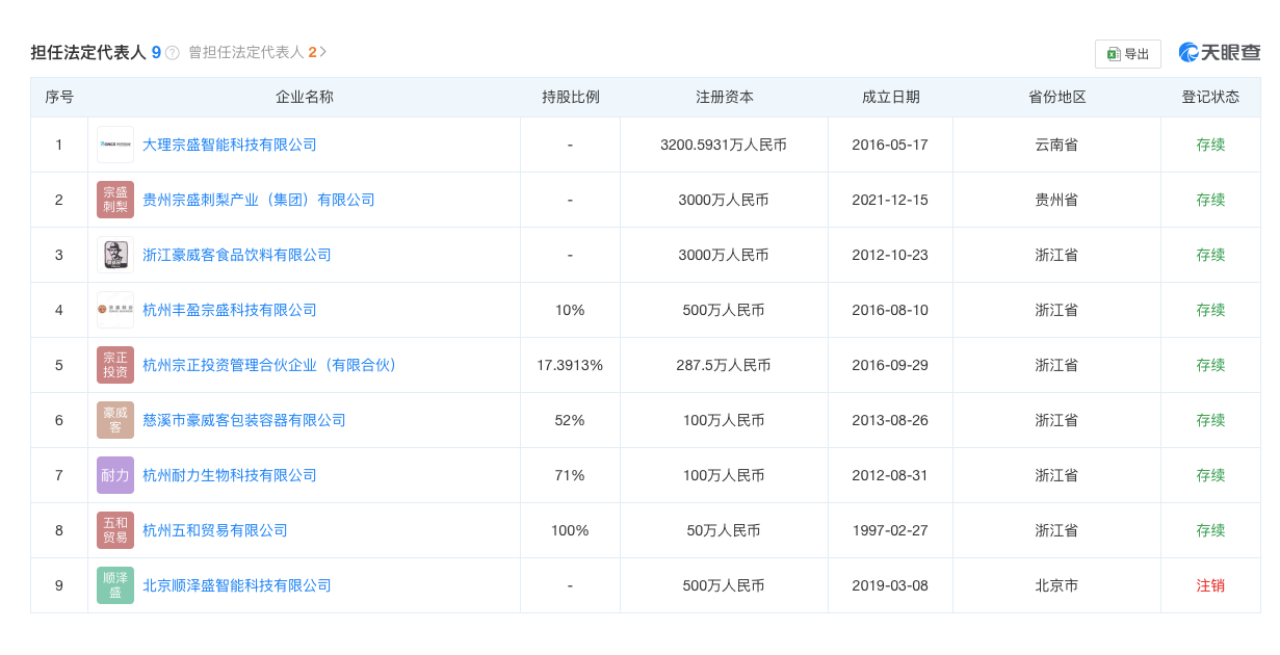The image size is (1280, 655).
Task: Click the green 顺泽盛 company logo
Action: [x=115, y=585]
